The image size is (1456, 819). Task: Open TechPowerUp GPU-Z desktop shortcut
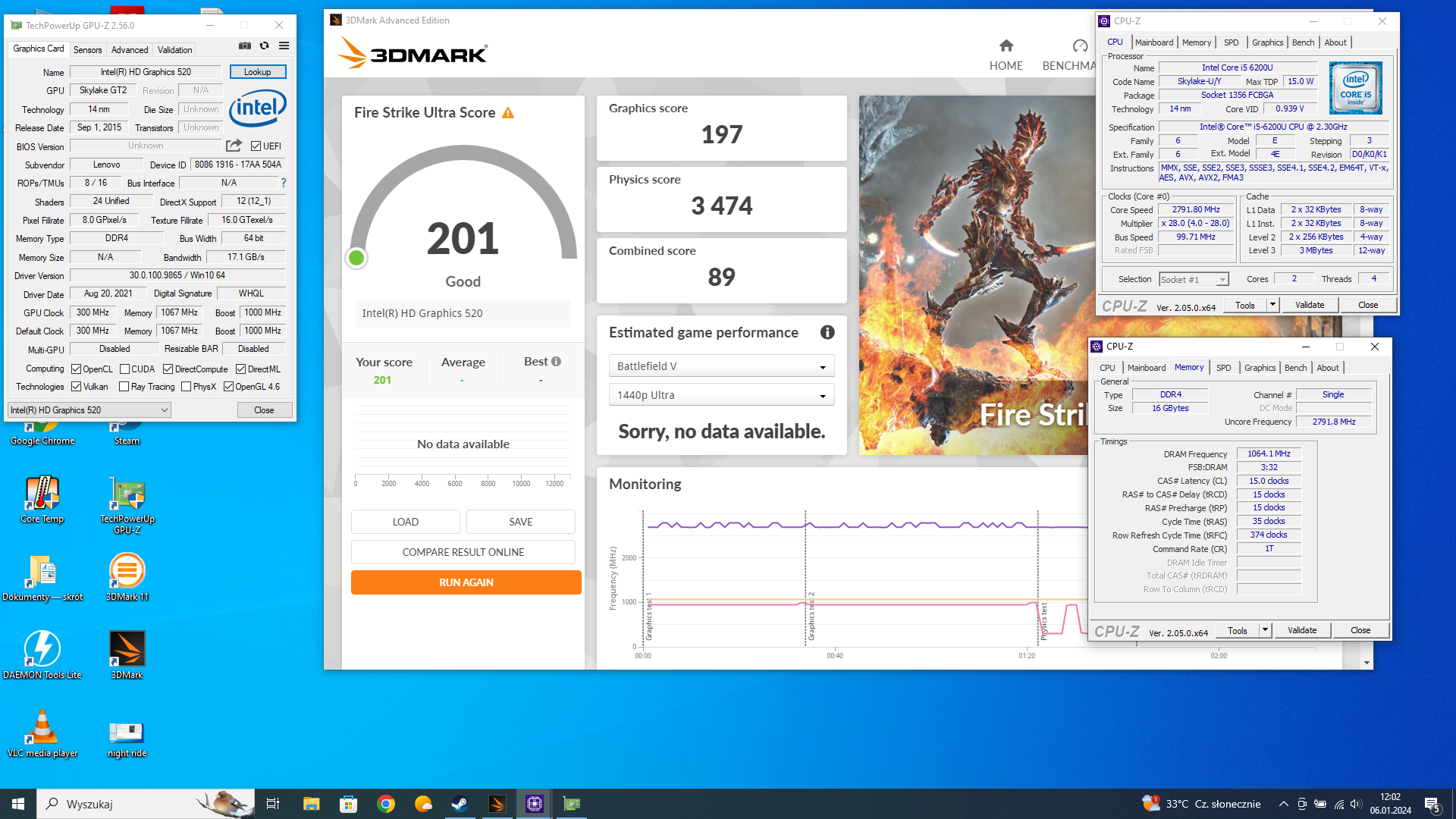[x=127, y=506]
